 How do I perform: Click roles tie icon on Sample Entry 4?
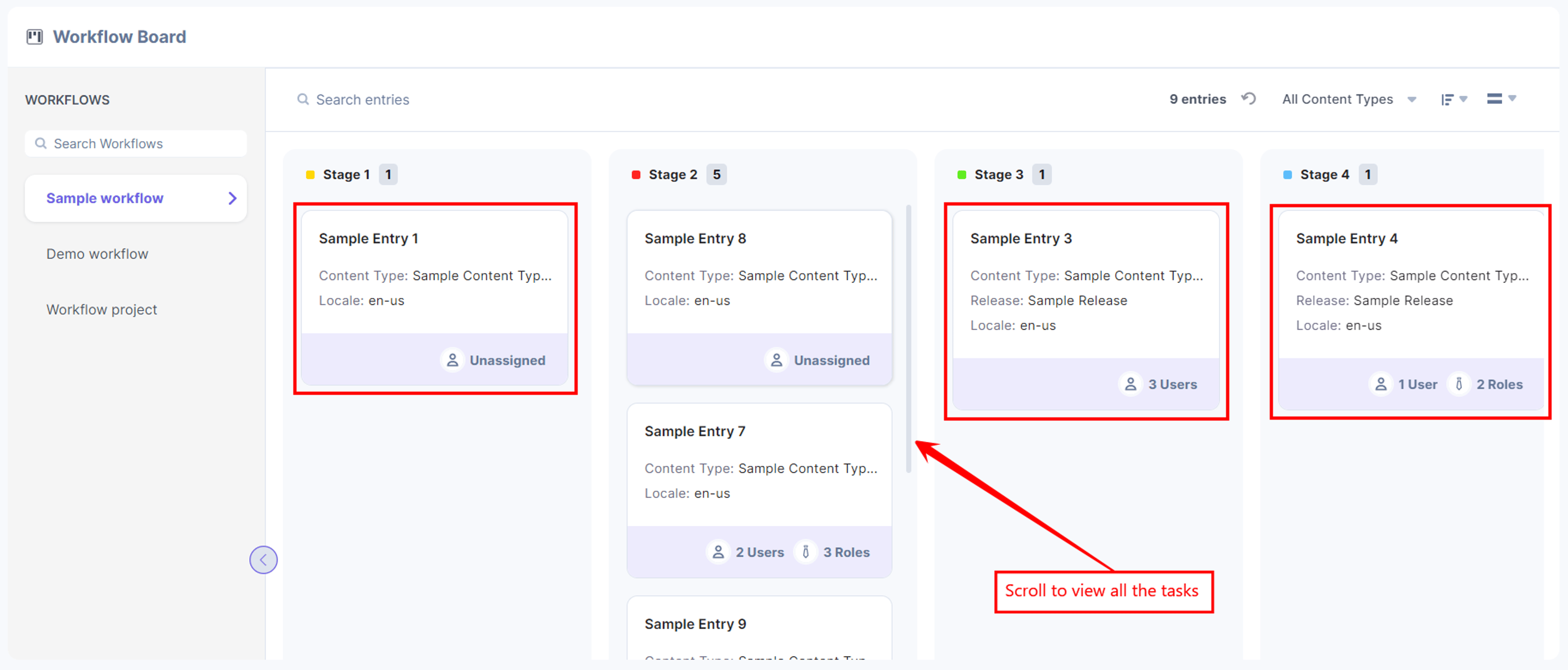(x=1459, y=384)
